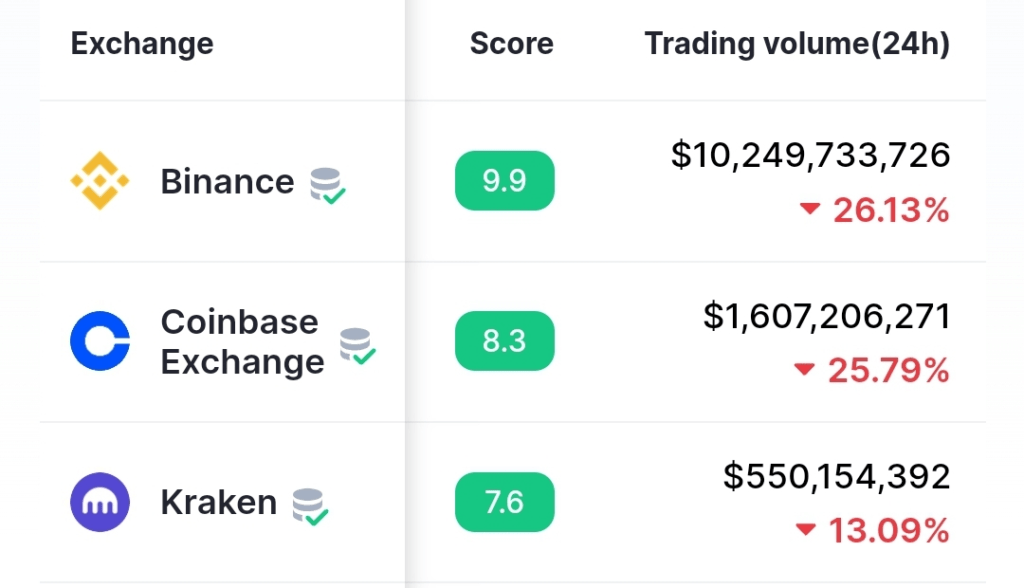Sort by Trading volume(24h) header
Viewport: 1024px width, 588px height.
click(797, 44)
